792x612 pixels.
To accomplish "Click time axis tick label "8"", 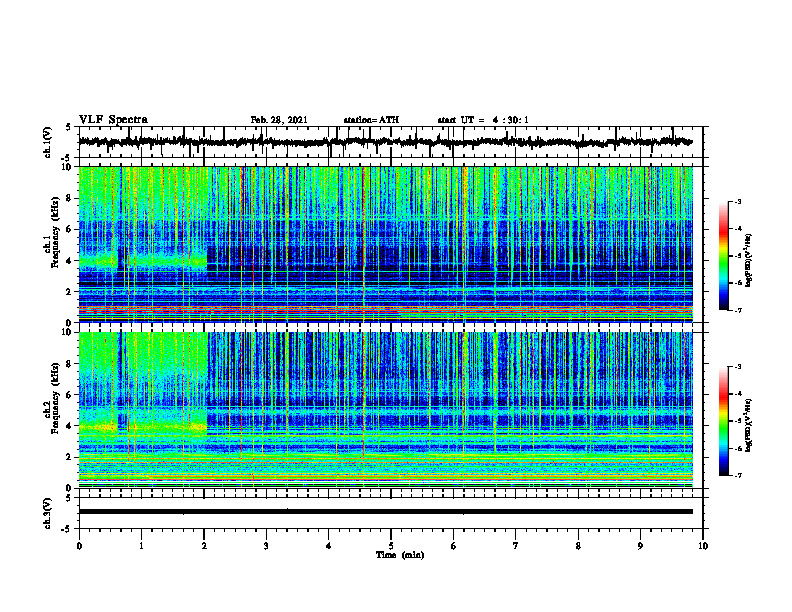I will point(578,546).
